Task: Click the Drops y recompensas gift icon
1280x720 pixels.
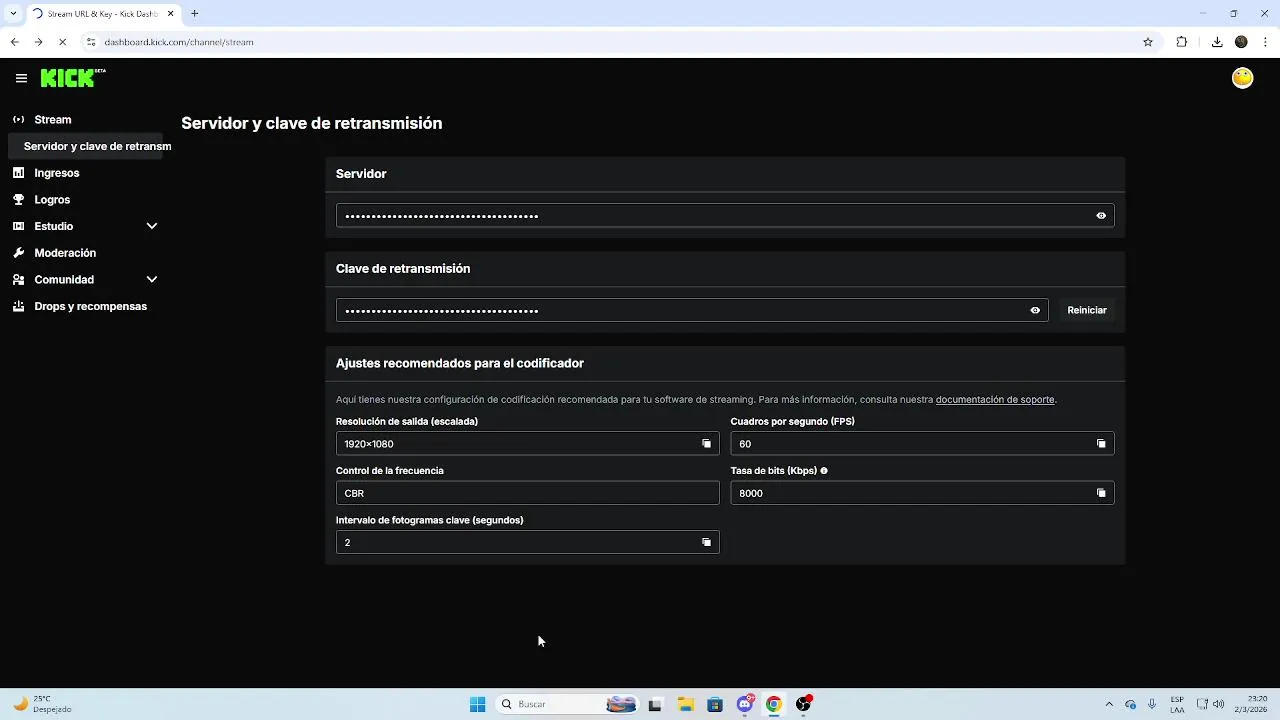Action: pos(18,306)
